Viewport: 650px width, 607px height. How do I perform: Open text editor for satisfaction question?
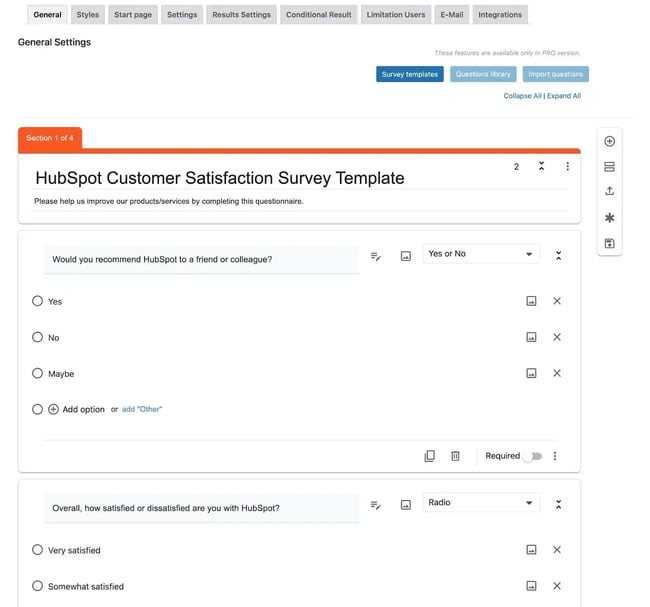tap(376, 505)
